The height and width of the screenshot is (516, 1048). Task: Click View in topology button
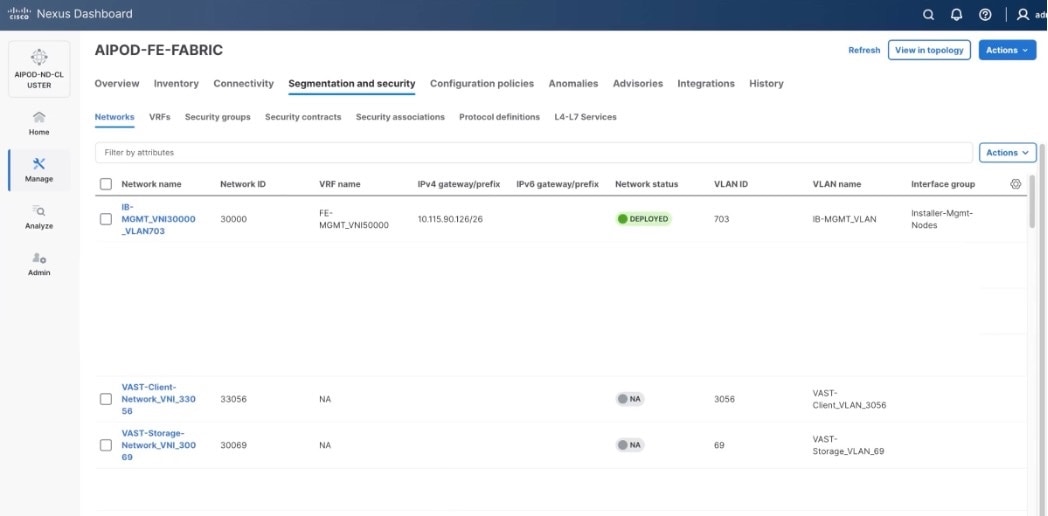click(x=929, y=50)
